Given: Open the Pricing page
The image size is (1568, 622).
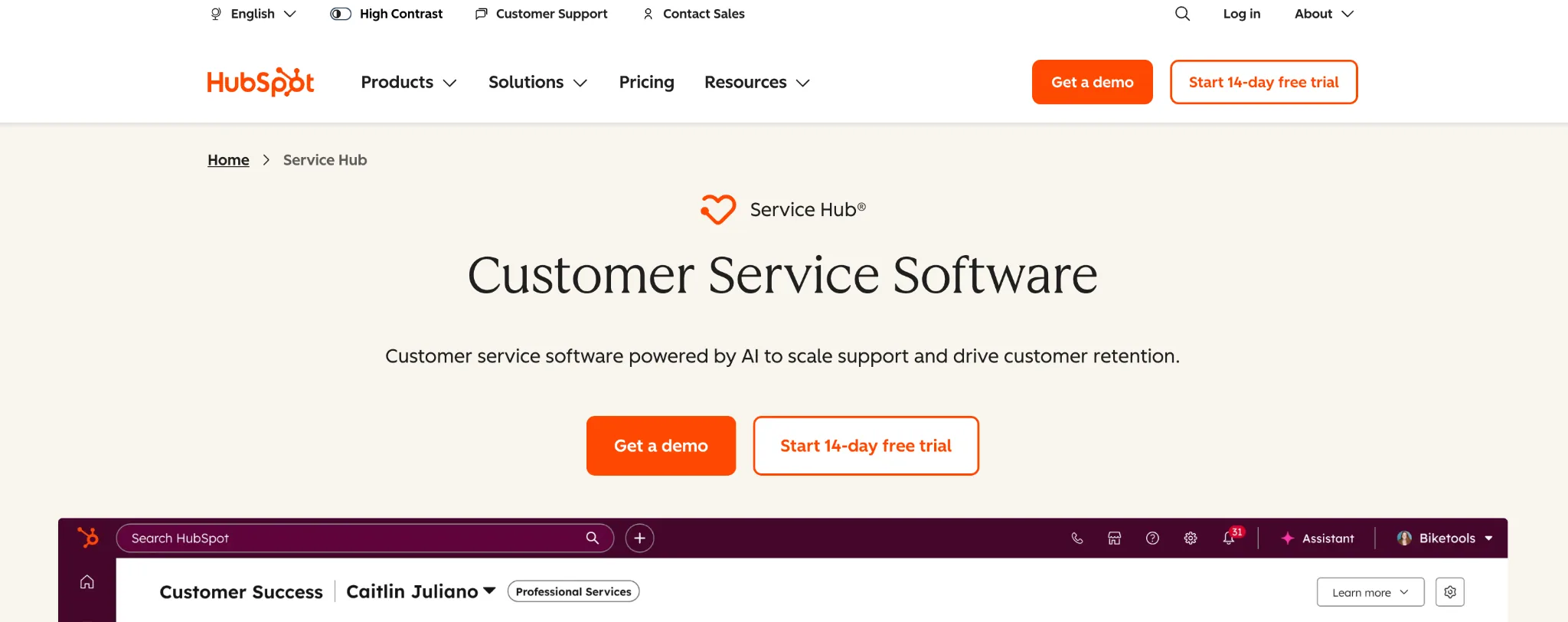Looking at the screenshot, I should point(646,82).
